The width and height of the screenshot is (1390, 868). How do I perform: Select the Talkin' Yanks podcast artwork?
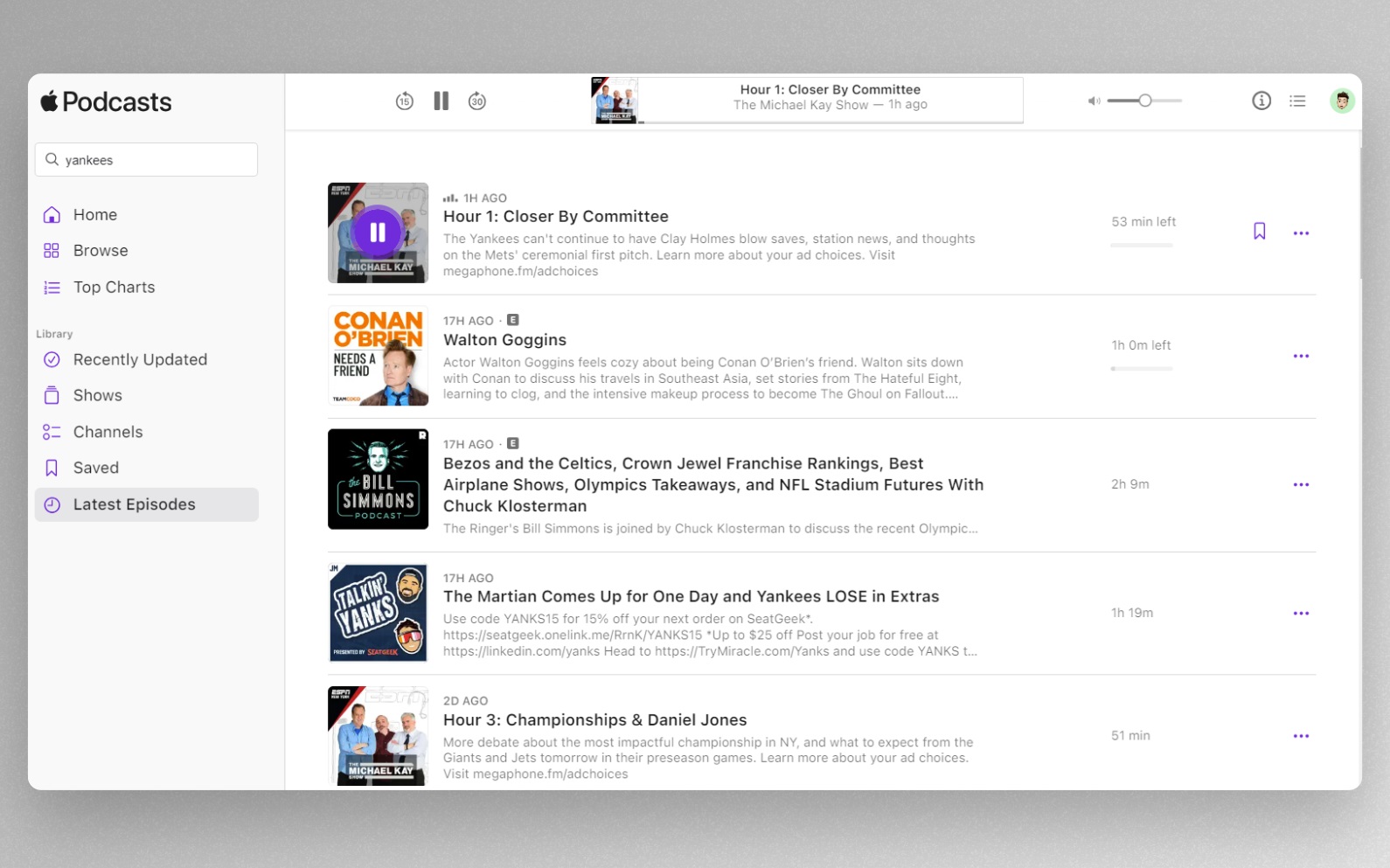point(378,613)
